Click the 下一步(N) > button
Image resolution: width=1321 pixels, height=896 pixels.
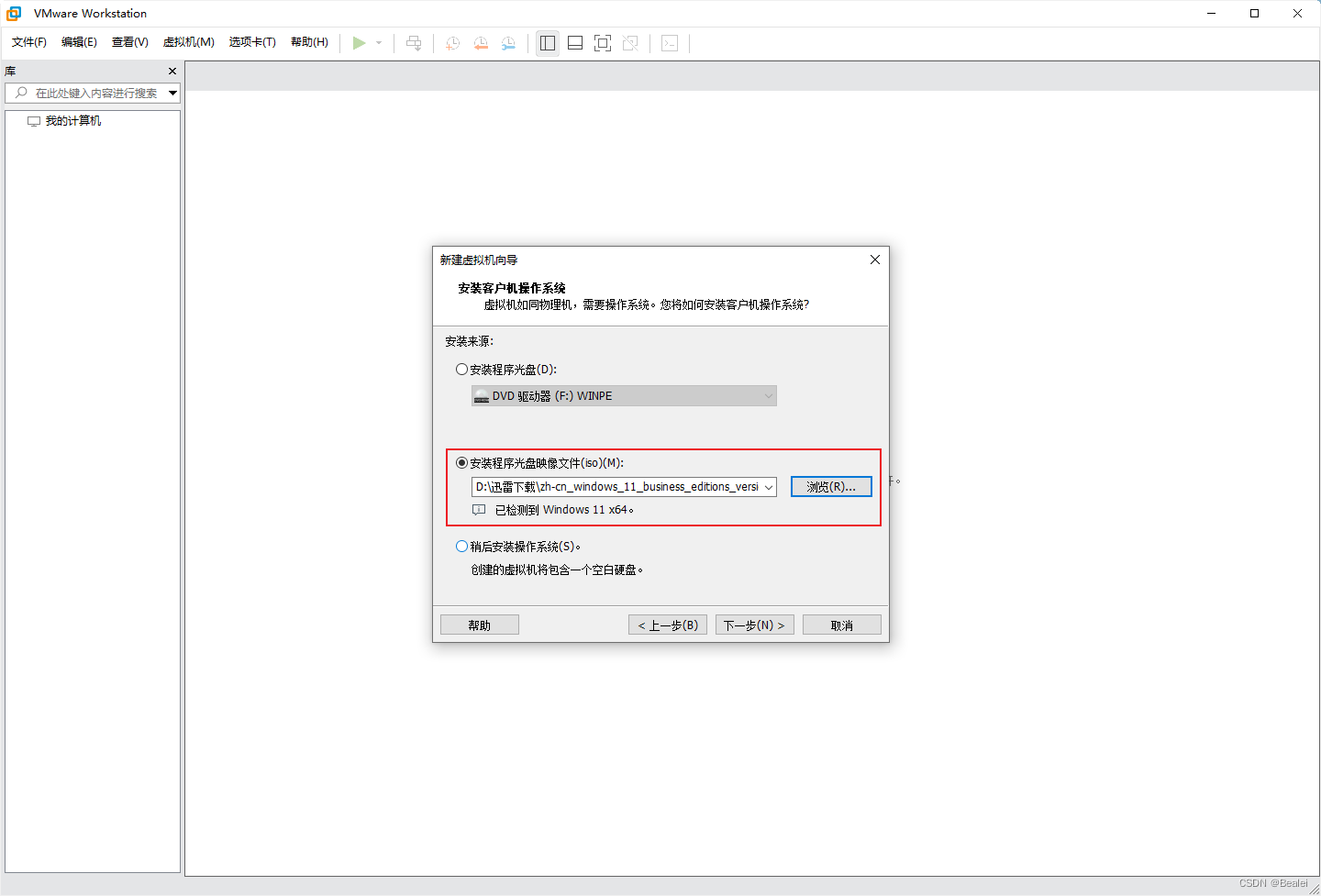[755, 625]
